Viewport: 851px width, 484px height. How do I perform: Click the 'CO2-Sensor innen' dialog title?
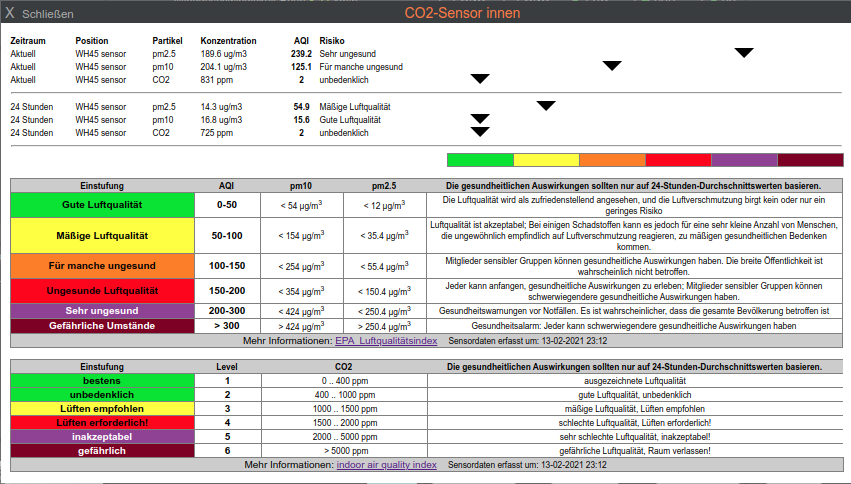[x=462, y=12]
